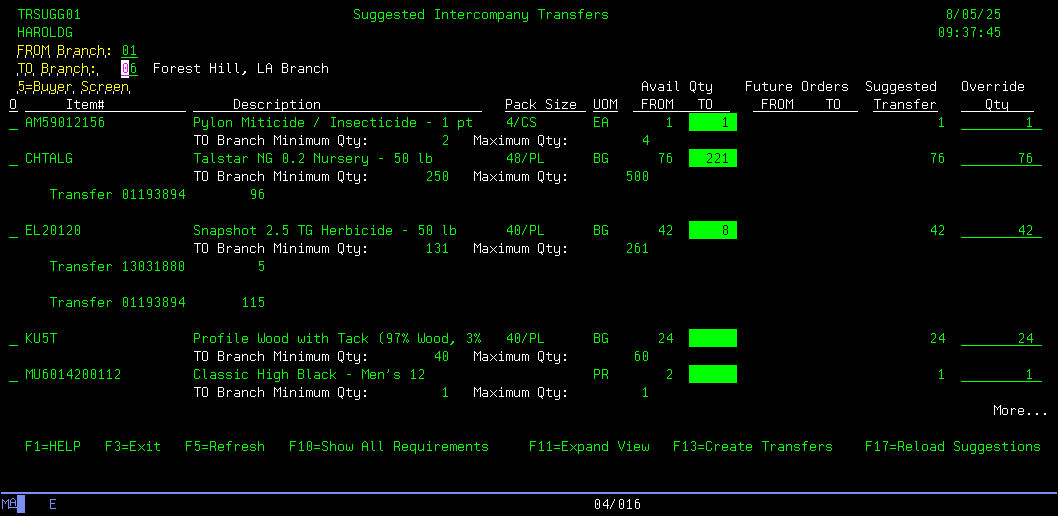Viewport: 1058px width, 516px height.
Task: Select option field for item MU6014200112
Action: [x=13, y=375]
